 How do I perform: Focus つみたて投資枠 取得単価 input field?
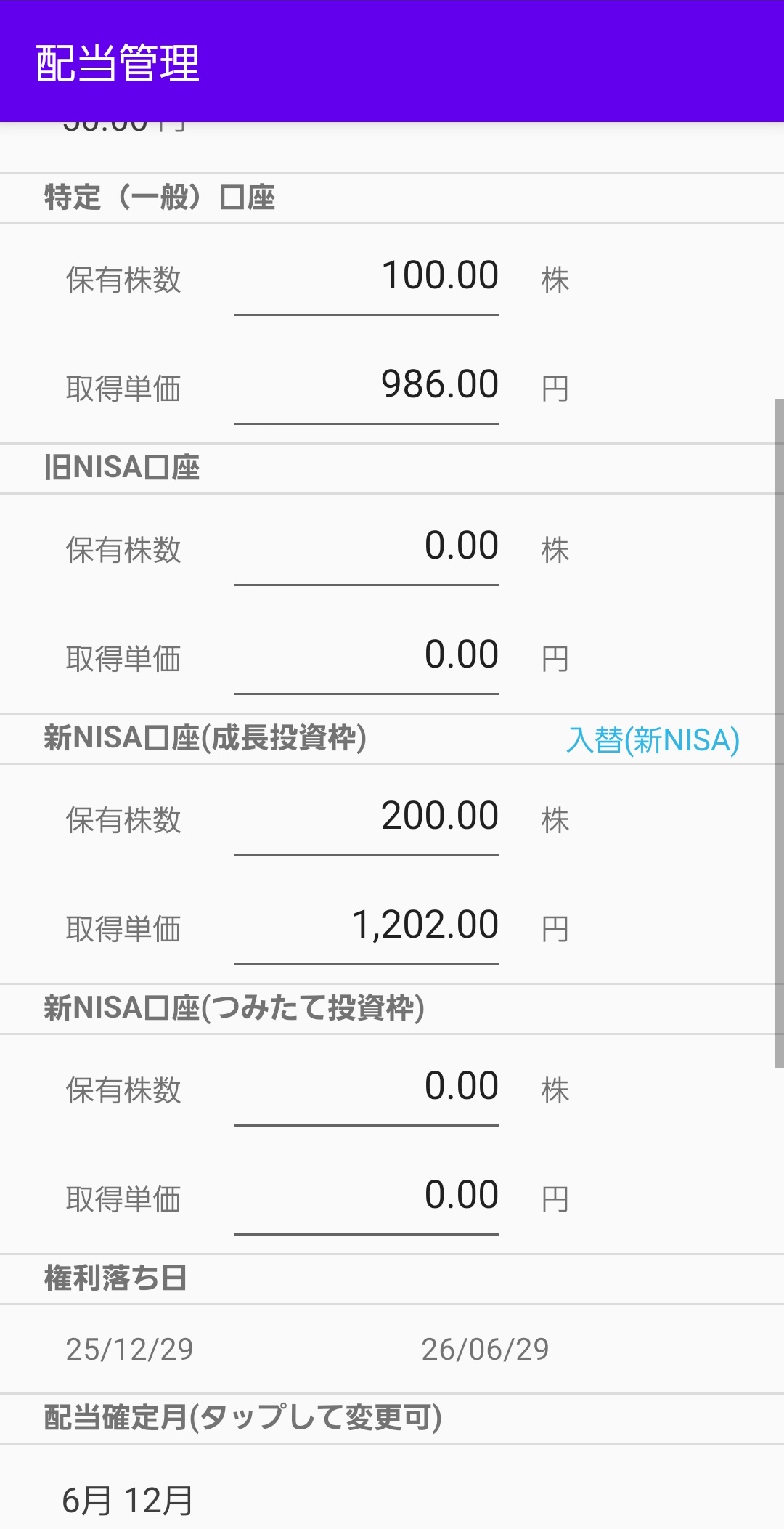(367, 1196)
